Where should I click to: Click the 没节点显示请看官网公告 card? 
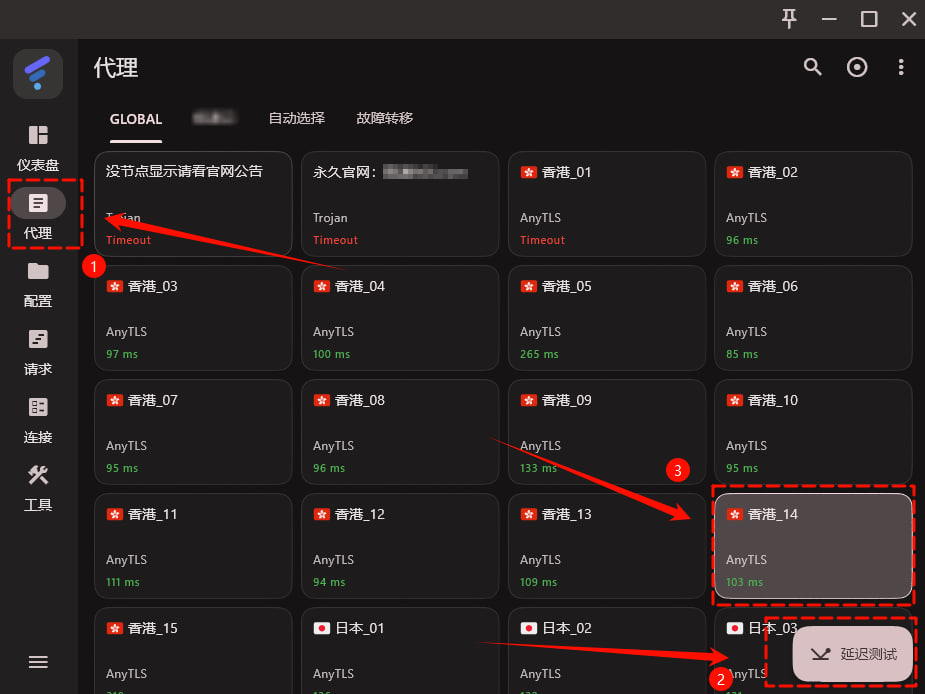(x=193, y=204)
